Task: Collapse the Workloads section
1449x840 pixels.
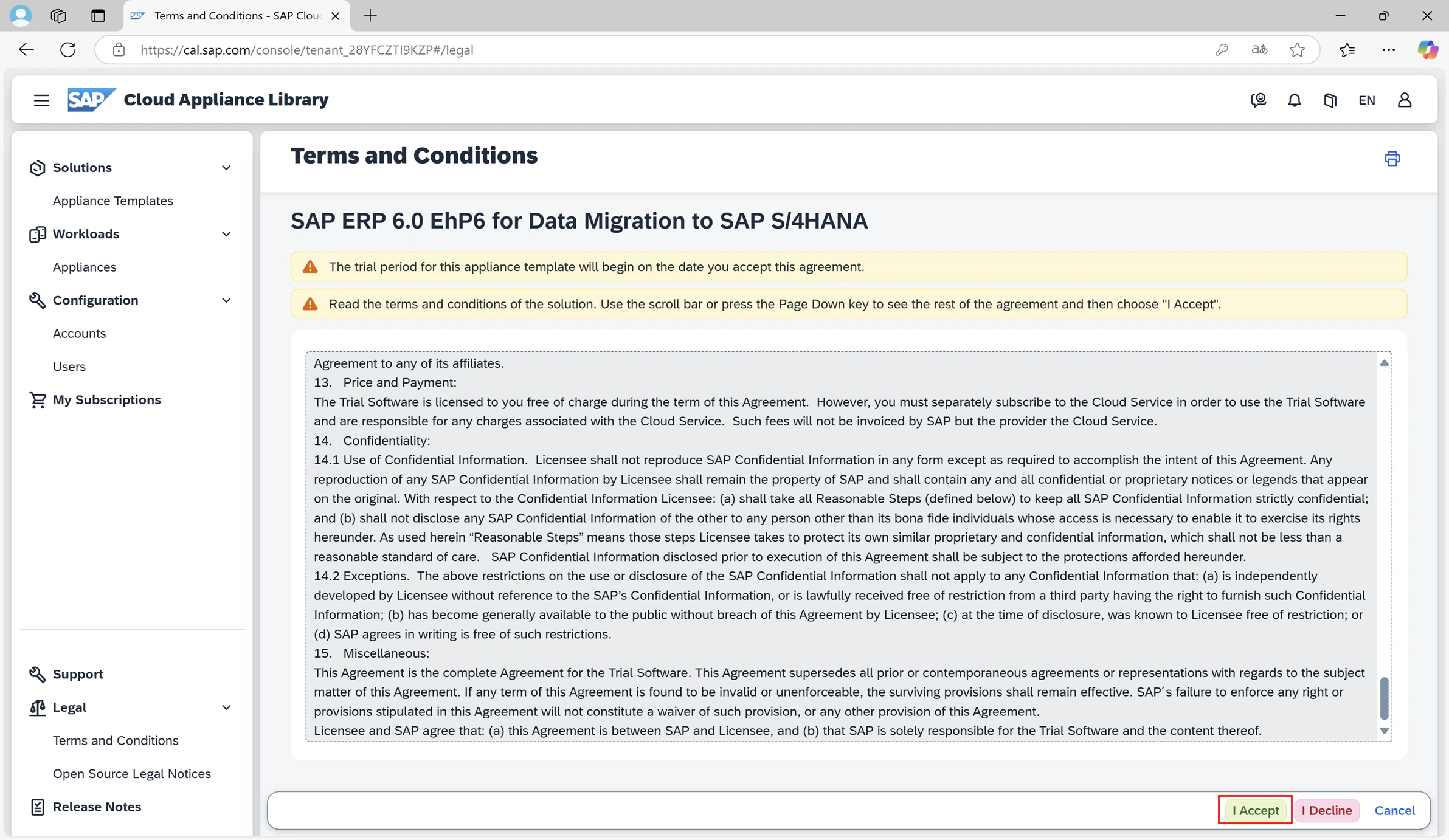Action: pyautogui.click(x=226, y=234)
